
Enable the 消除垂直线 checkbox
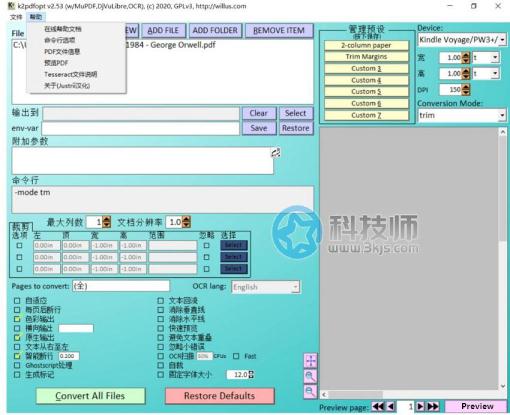(160, 310)
